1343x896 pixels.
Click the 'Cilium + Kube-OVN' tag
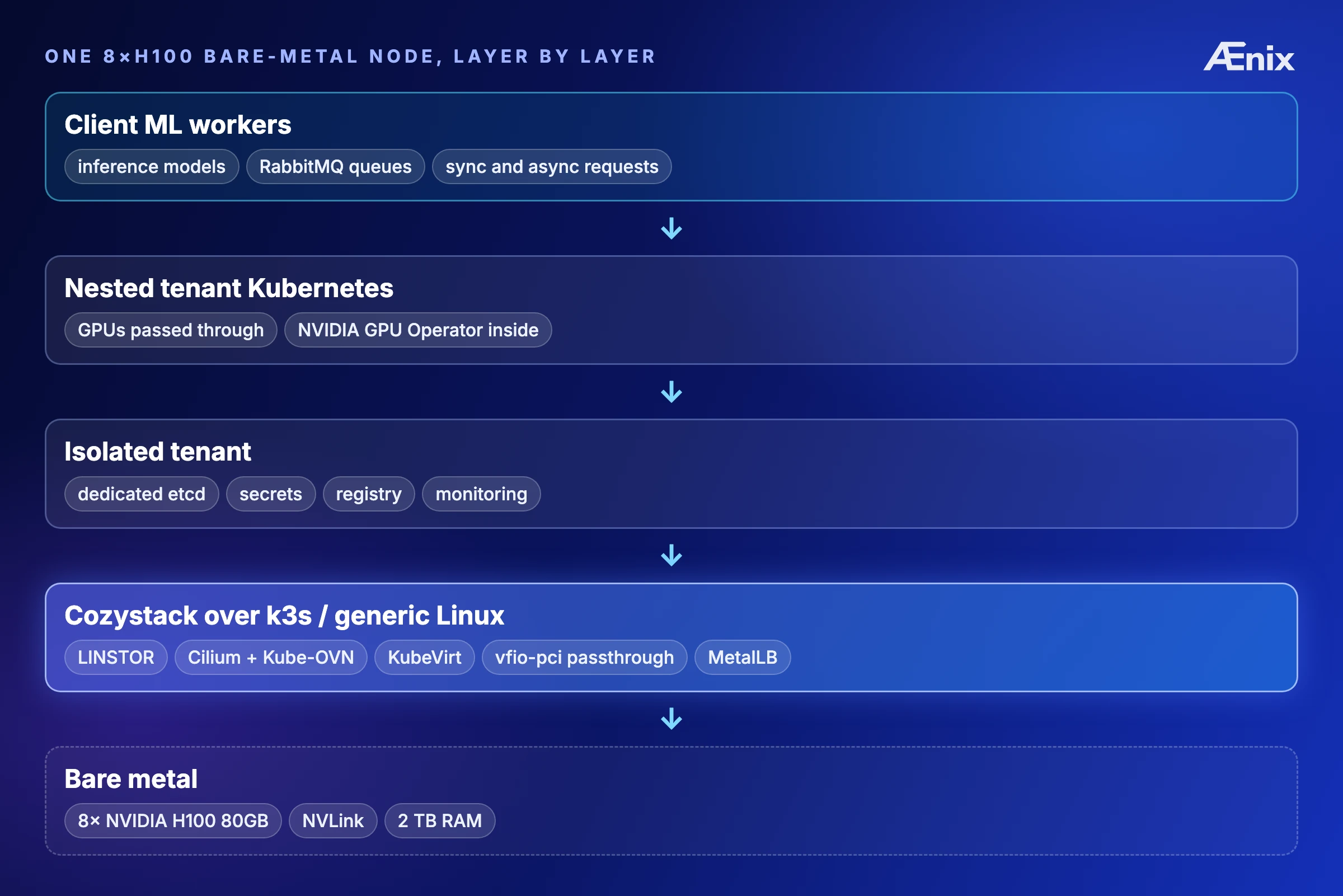271,657
